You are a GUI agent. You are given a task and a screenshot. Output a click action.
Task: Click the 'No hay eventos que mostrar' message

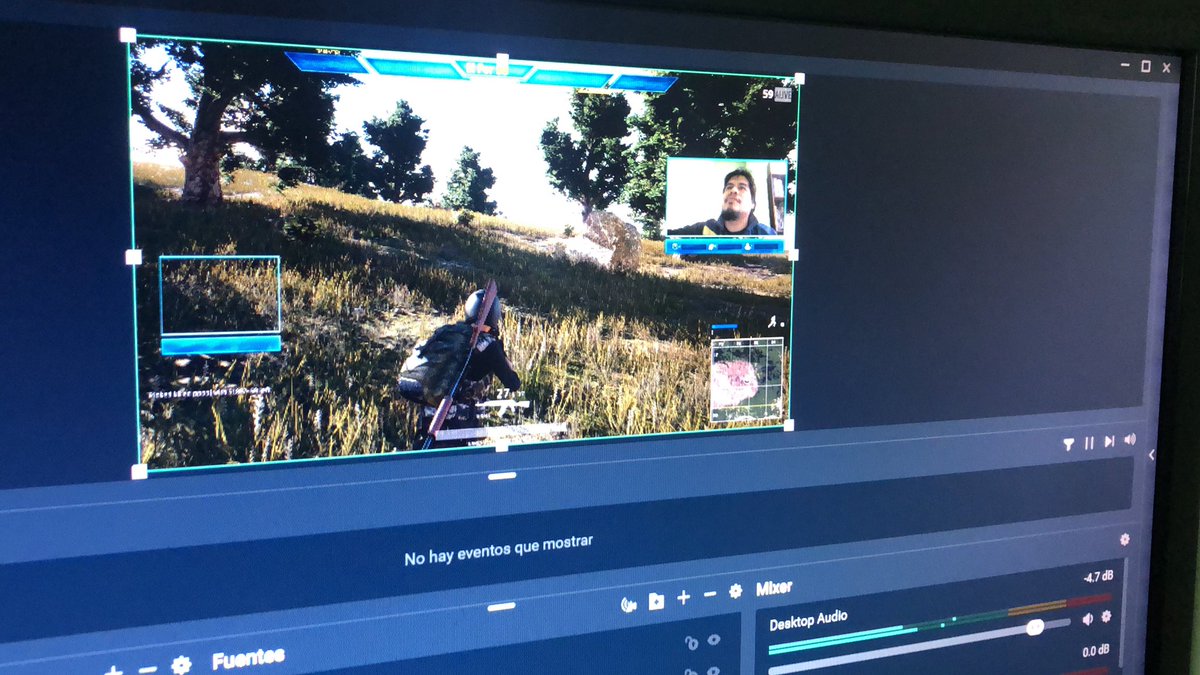(499, 550)
